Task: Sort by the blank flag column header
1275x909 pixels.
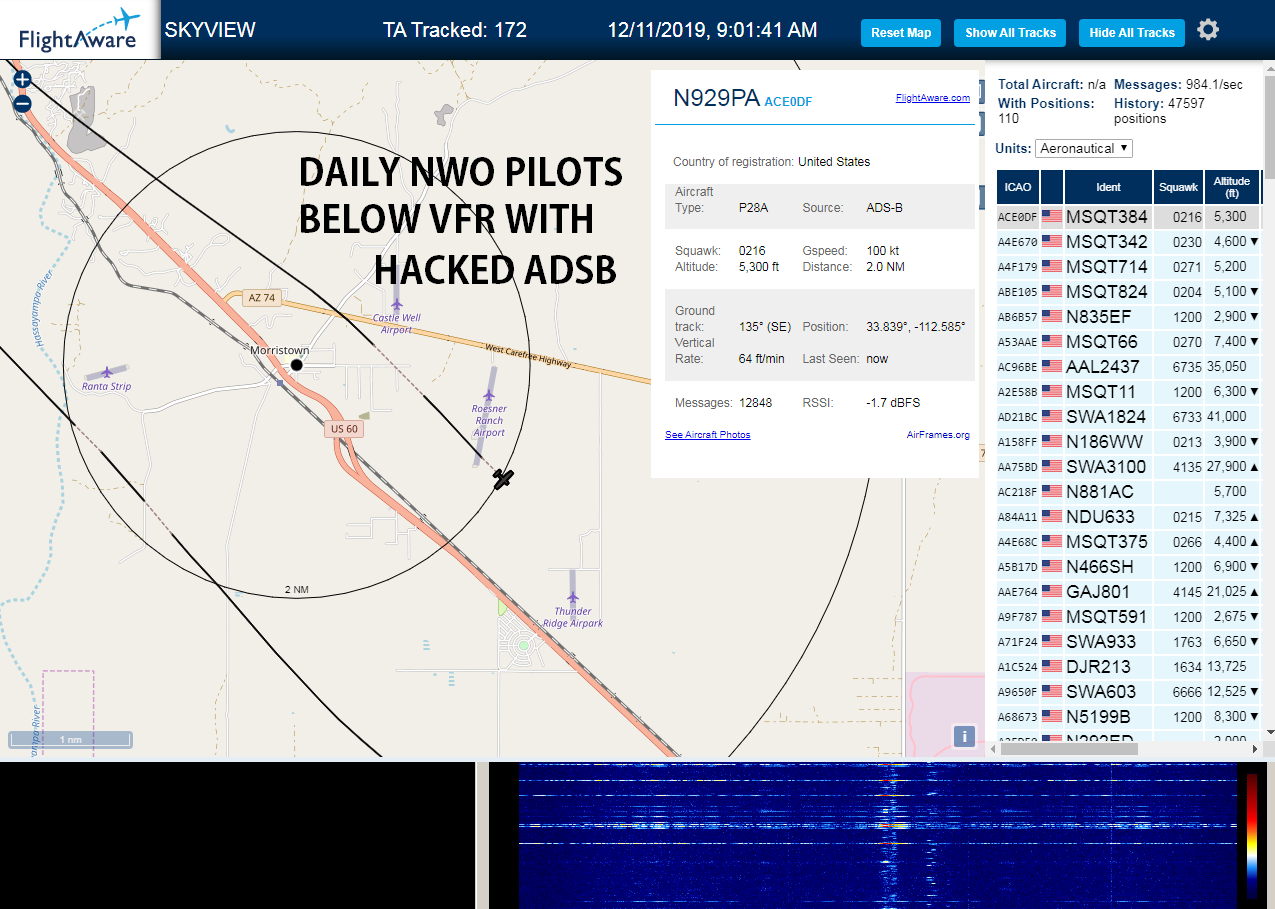Action: (1051, 187)
